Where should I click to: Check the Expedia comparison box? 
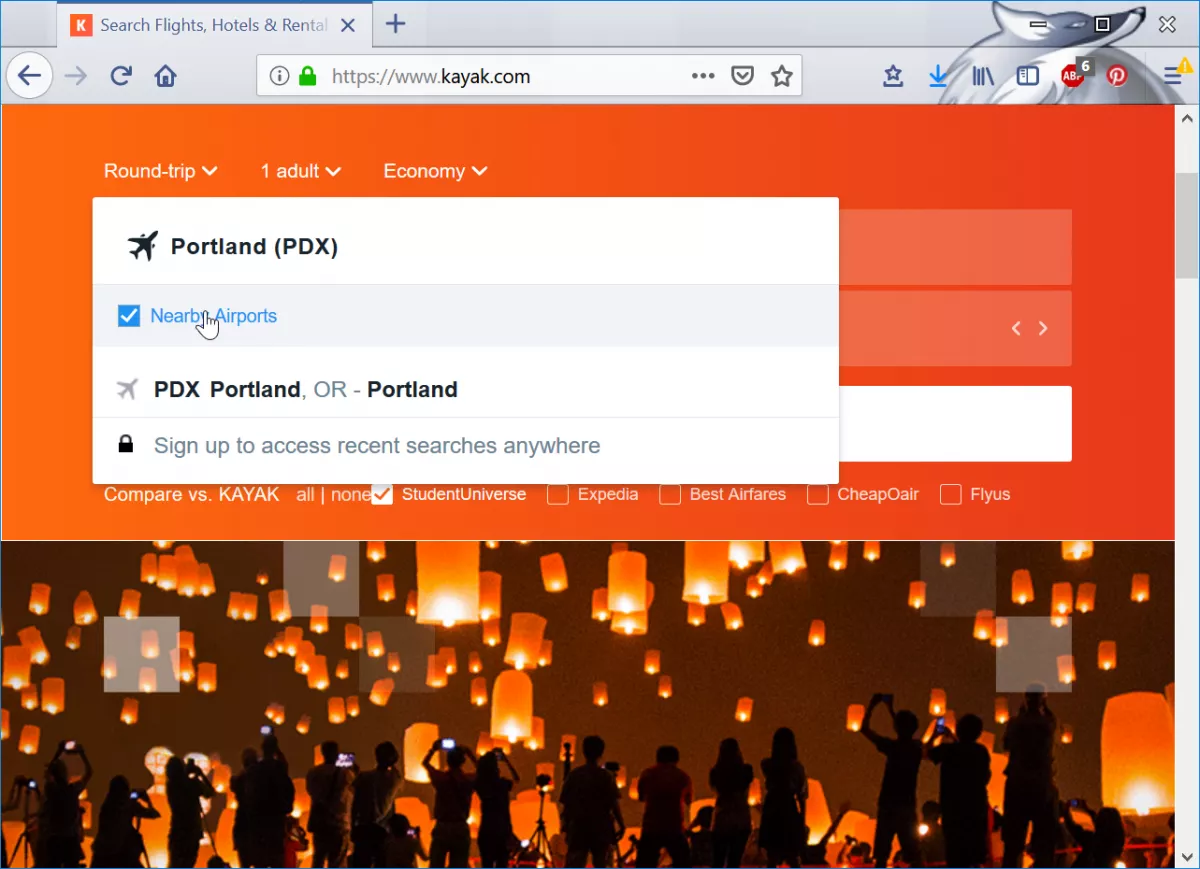coord(558,494)
